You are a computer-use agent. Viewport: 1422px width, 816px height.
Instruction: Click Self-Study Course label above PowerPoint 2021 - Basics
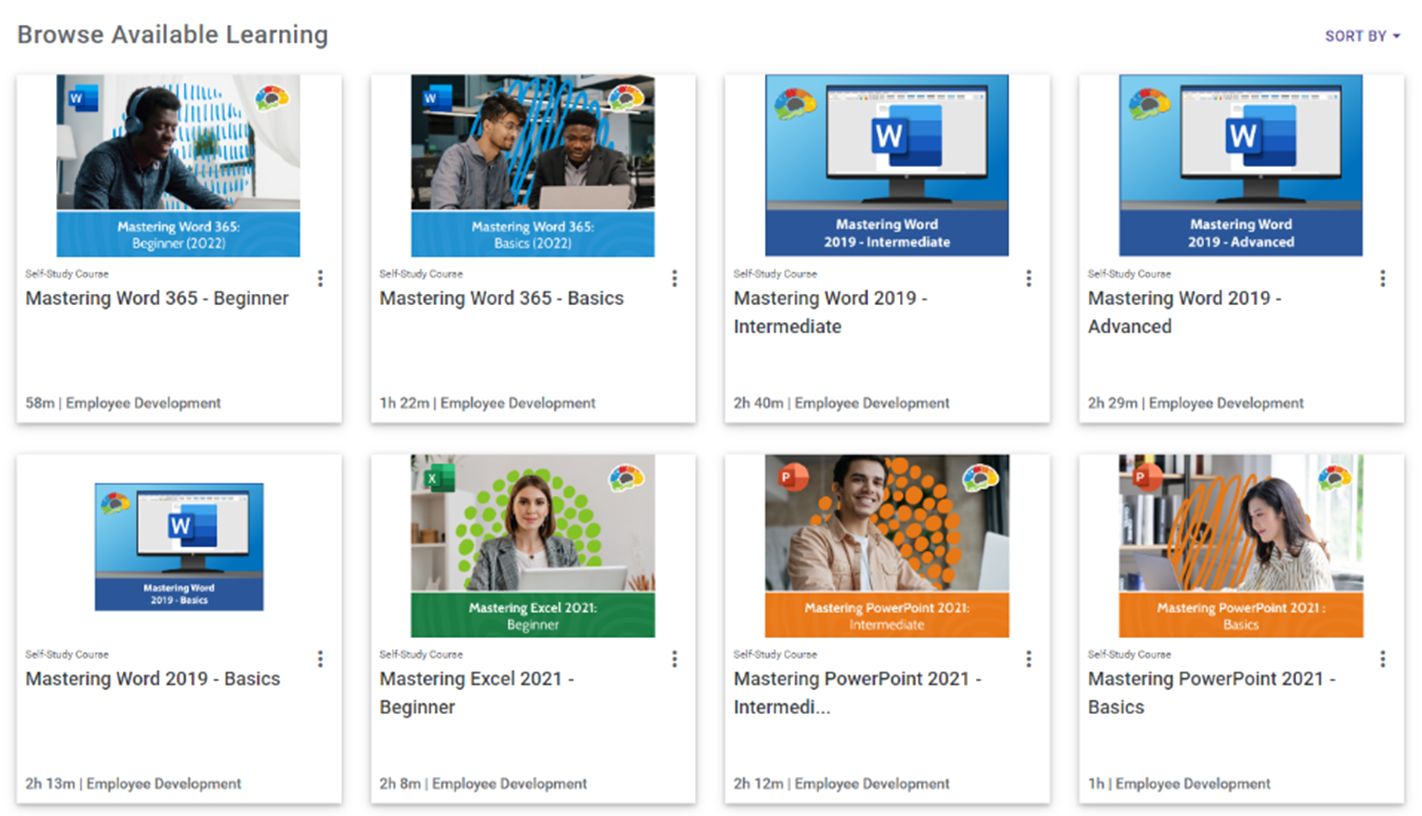pos(1130,654)
